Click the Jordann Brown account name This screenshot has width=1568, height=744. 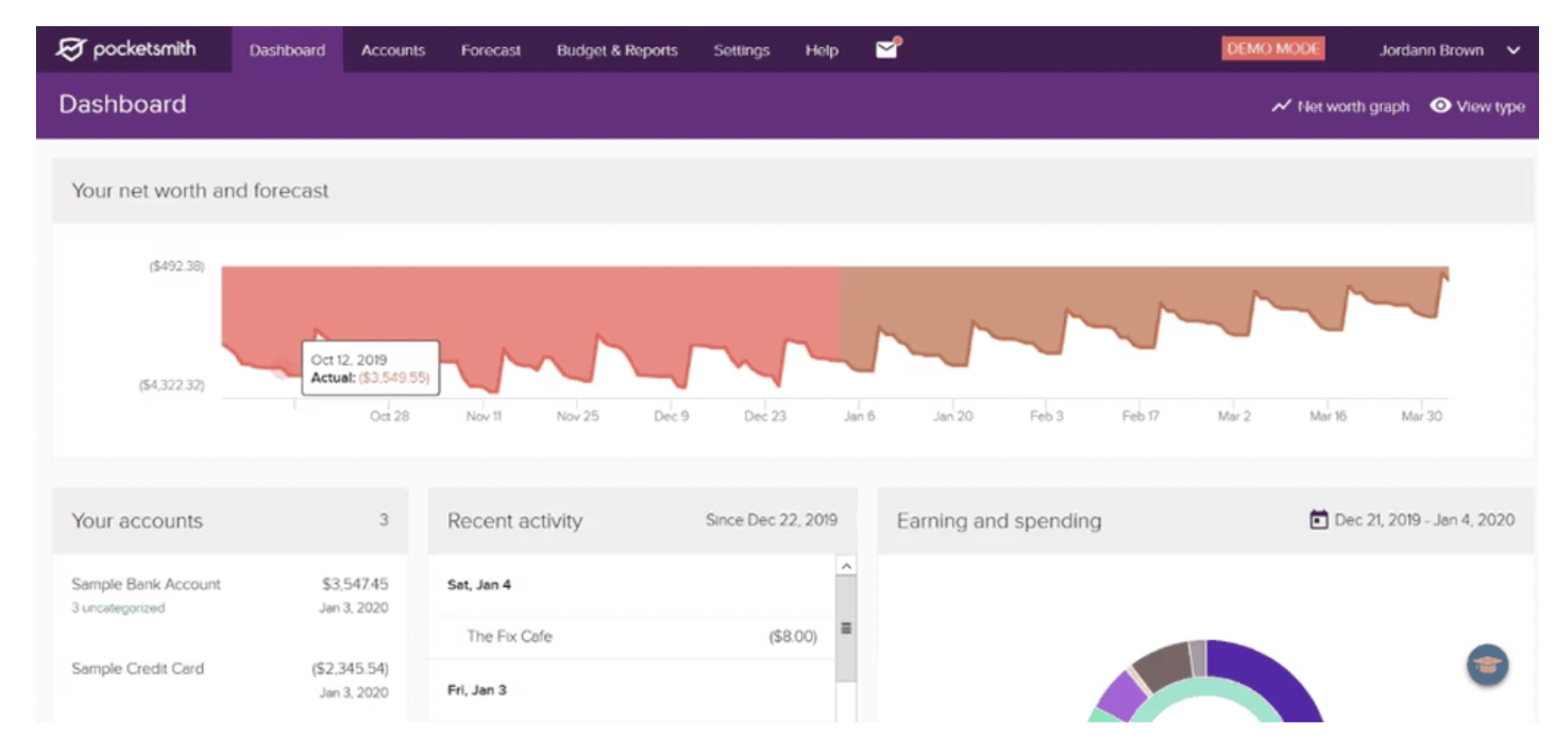click(1431, 51)
